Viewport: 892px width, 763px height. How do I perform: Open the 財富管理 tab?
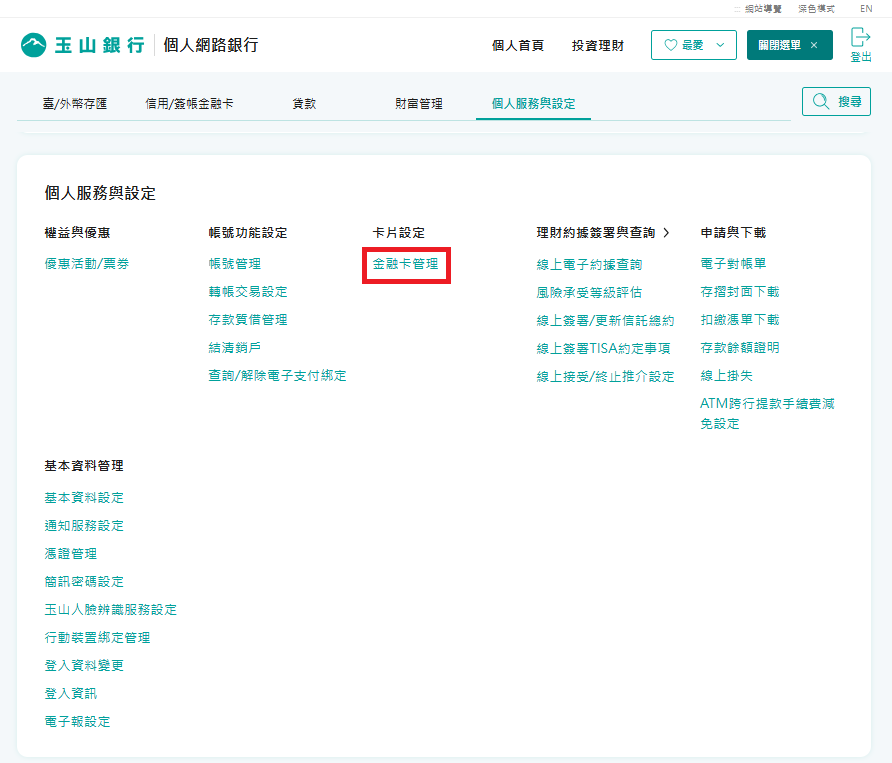tap(419, 104)
